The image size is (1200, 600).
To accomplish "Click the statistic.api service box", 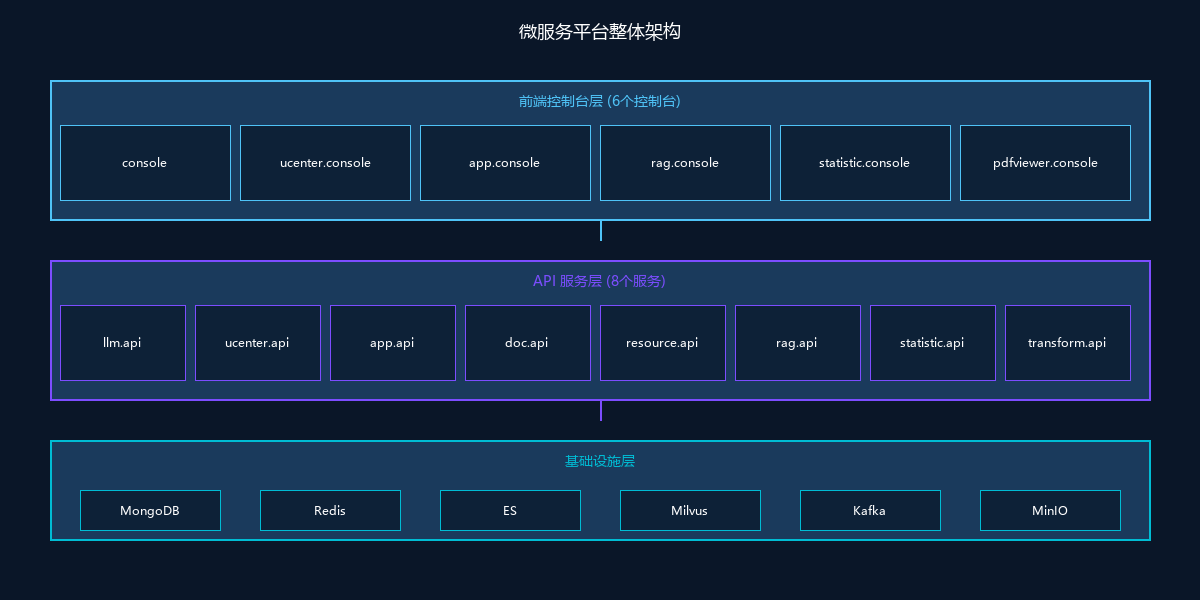I will (x=933, y=343).
